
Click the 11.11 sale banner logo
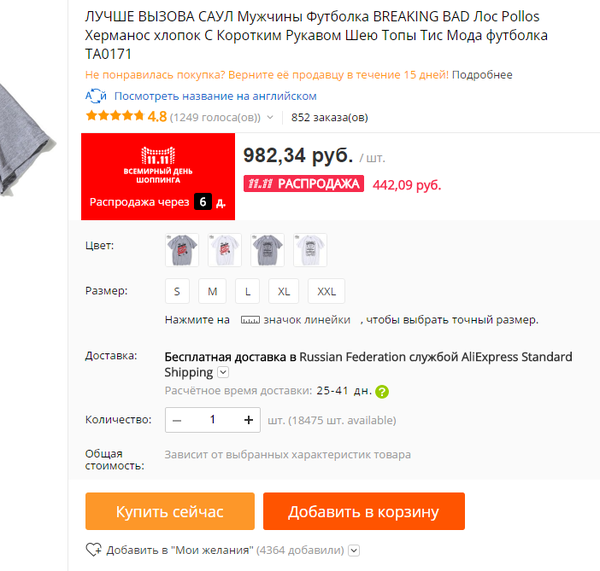pos(158,155)
